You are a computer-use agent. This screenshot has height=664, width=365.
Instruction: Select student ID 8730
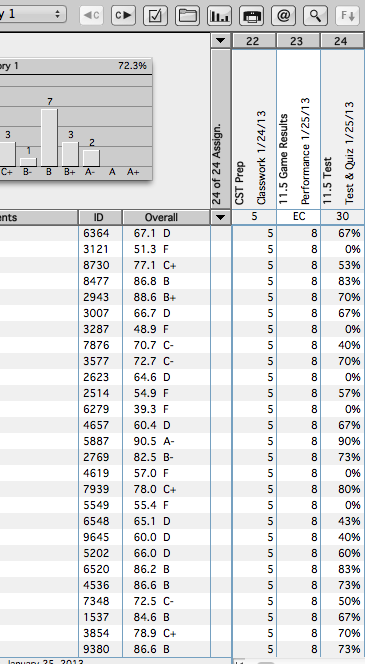(96, 266)
